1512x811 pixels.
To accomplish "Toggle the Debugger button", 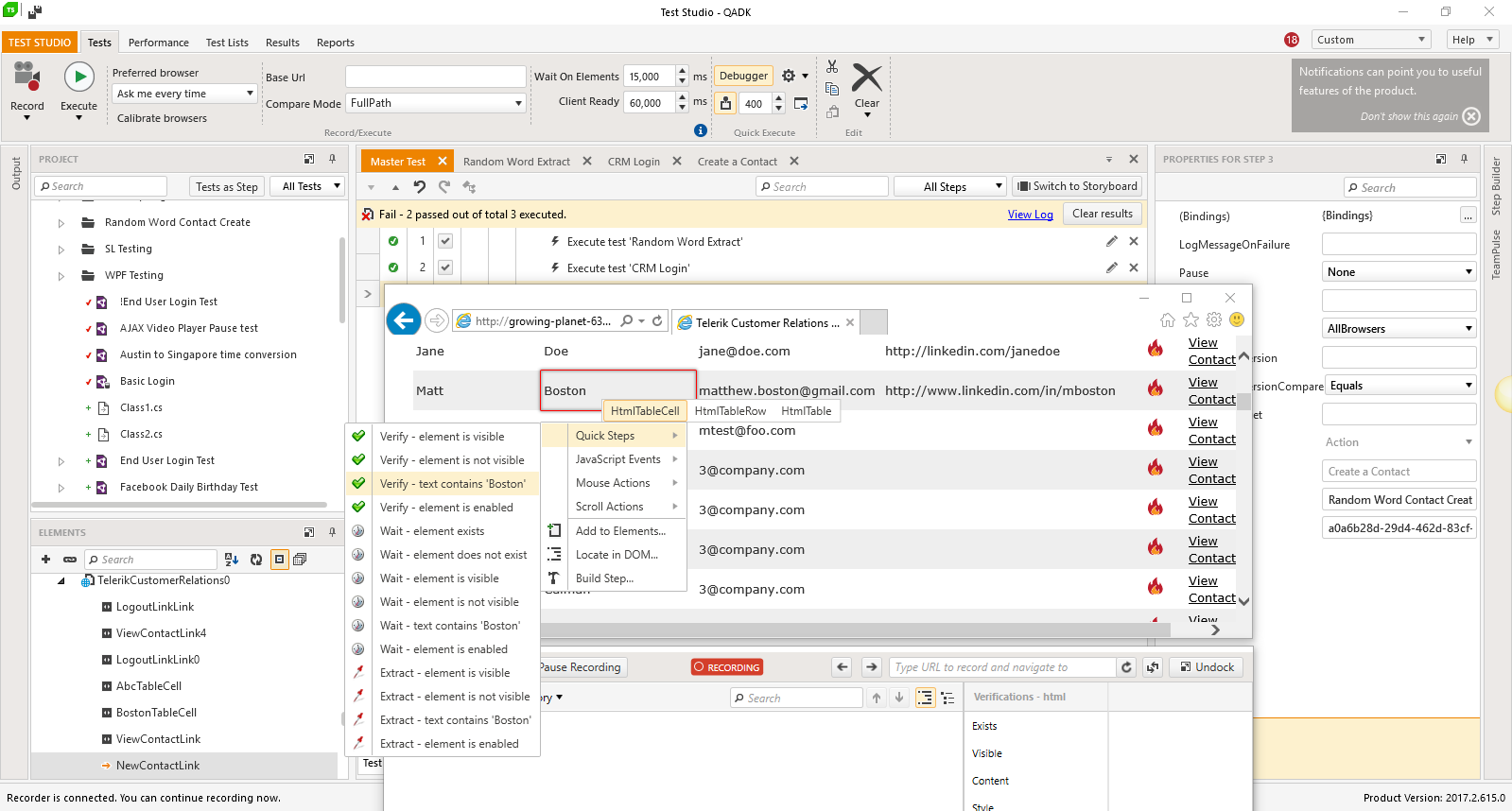I will coord(744,76).
